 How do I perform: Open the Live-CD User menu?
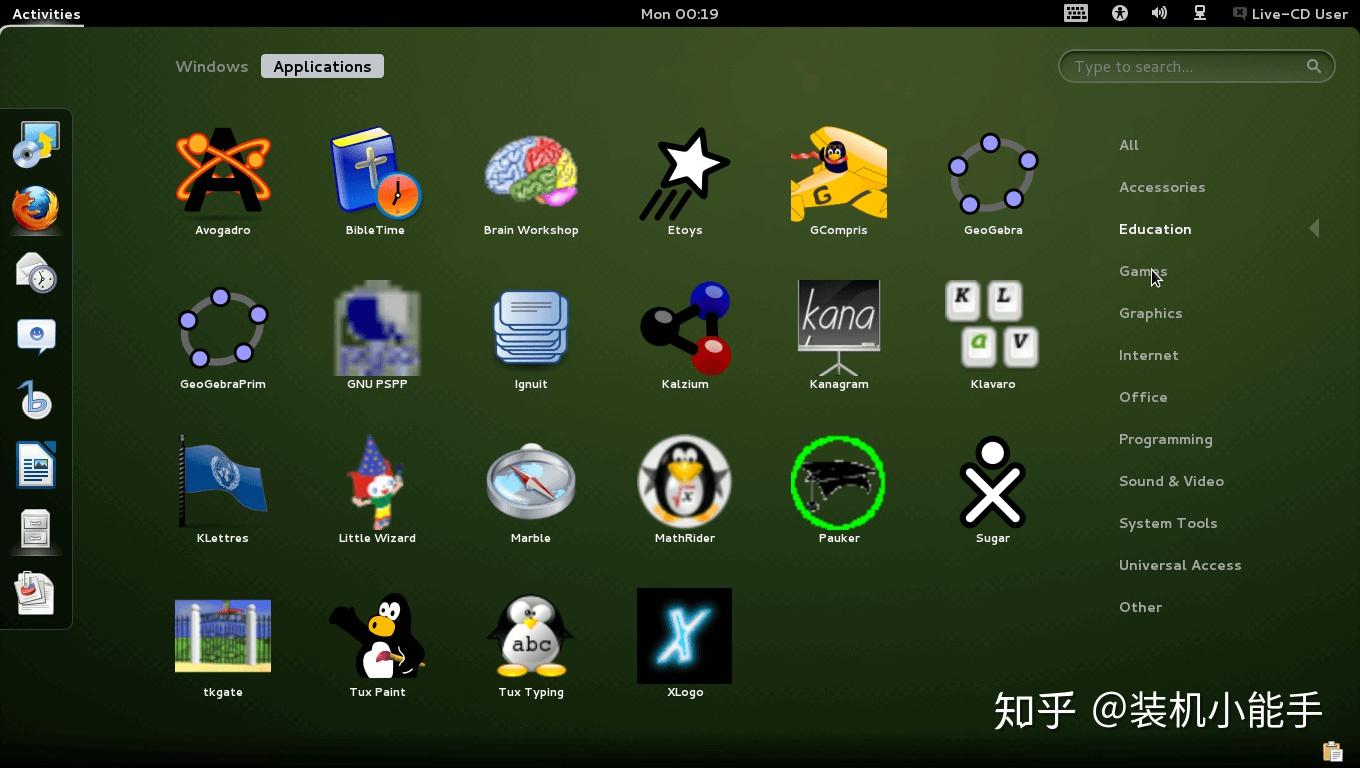[x=1290, y=14]
